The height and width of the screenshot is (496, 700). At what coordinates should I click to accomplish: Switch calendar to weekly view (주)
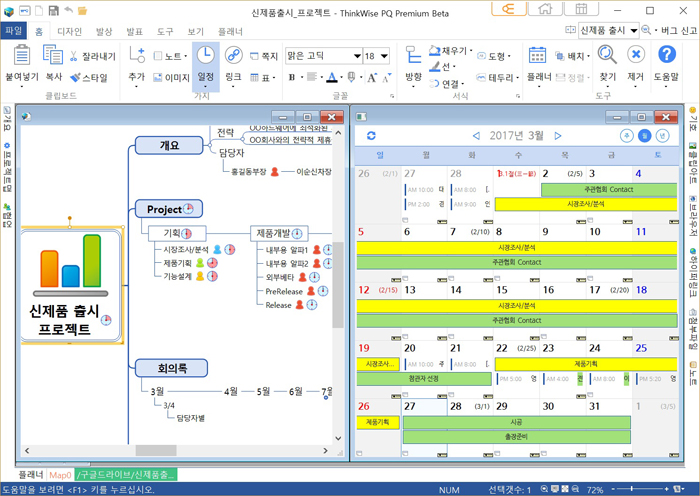(627, 135)
